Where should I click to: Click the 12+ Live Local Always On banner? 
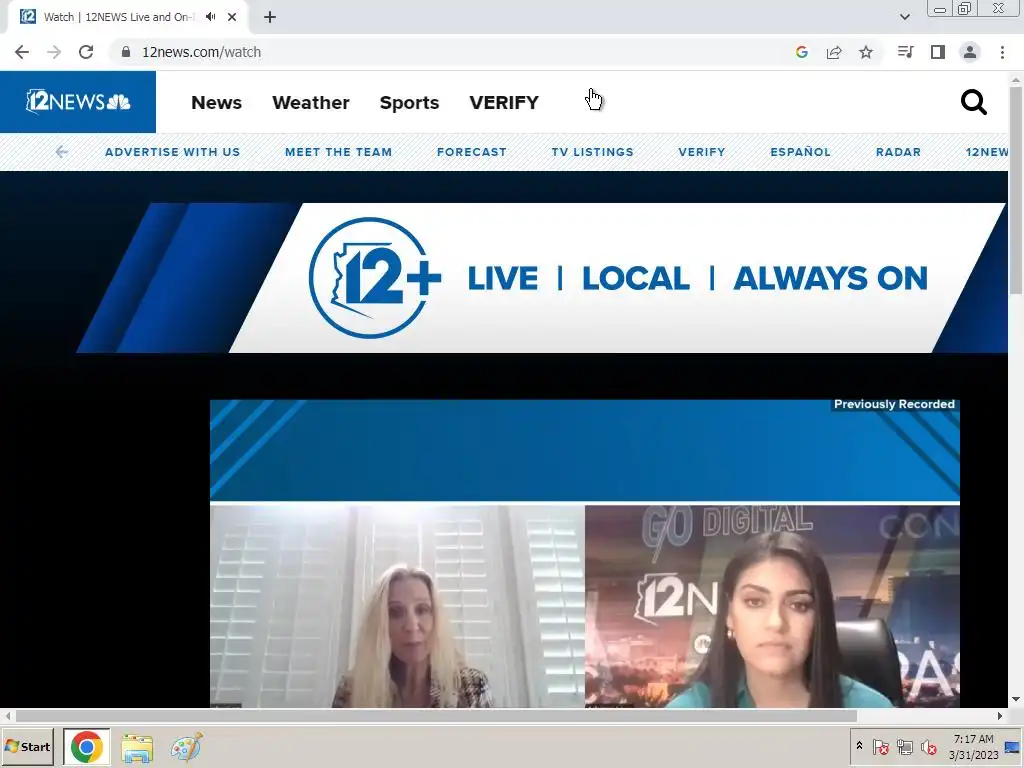(x=542, y=278)
